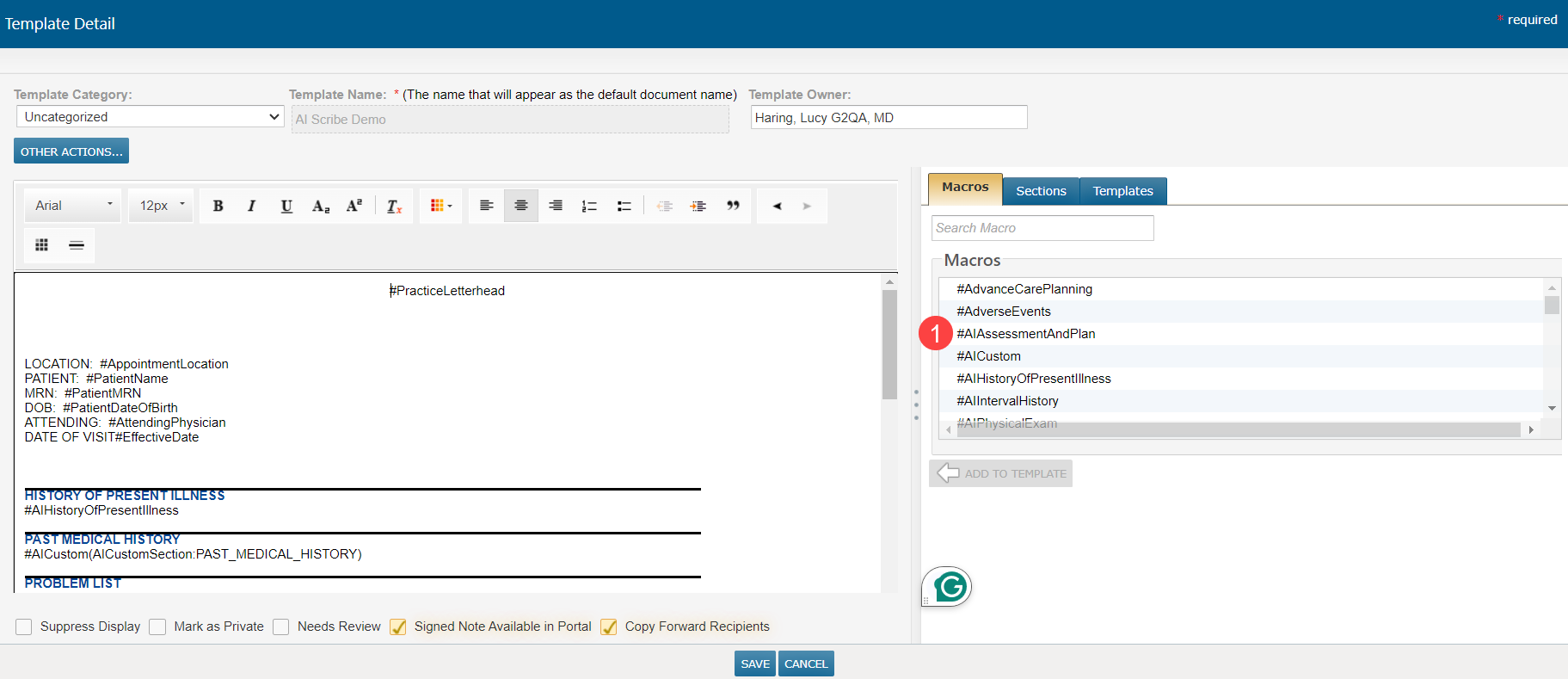Enable the Suppress Display checkbox

24,627
